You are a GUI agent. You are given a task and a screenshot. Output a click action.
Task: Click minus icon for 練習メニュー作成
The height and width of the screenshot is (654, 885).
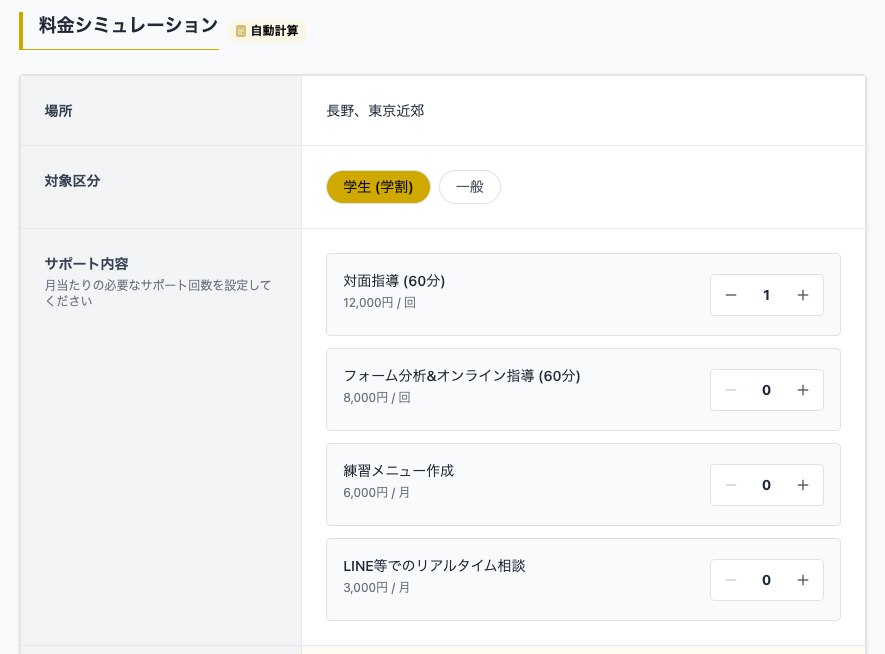tap(731, 485)
